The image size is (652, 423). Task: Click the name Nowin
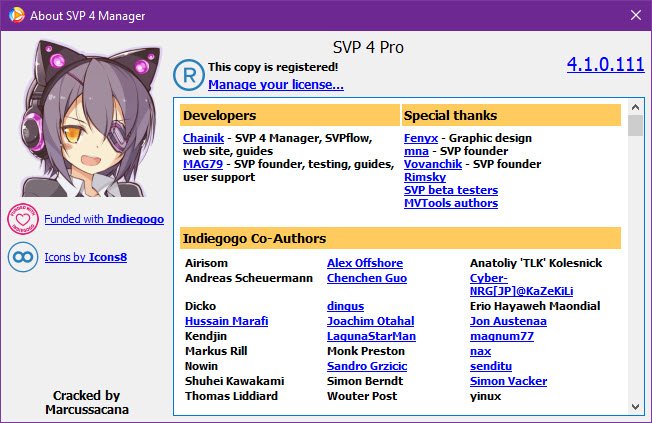pos(201,366)
